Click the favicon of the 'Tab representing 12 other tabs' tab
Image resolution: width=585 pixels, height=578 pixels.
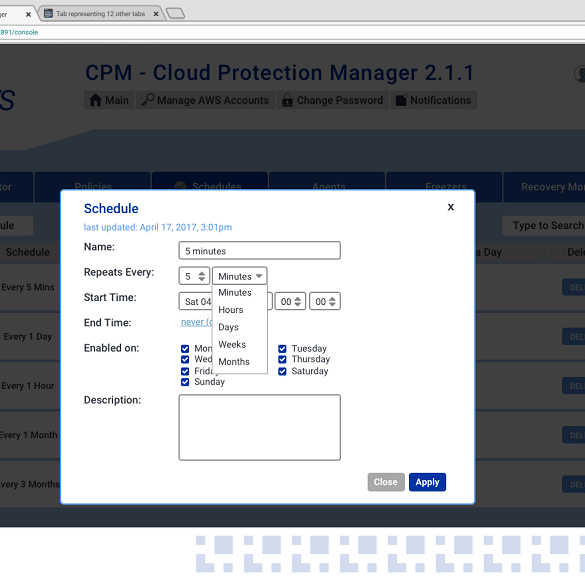(x=48, y=13)
